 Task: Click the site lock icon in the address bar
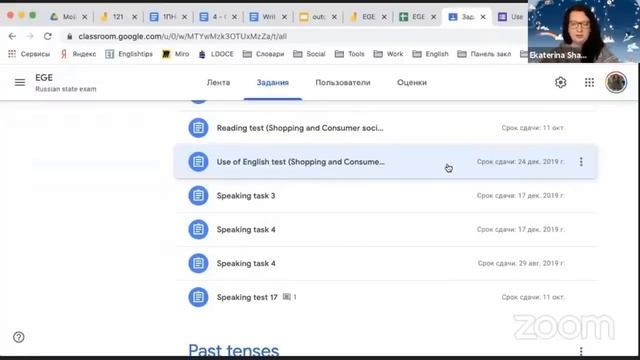[x=69, y=36]
